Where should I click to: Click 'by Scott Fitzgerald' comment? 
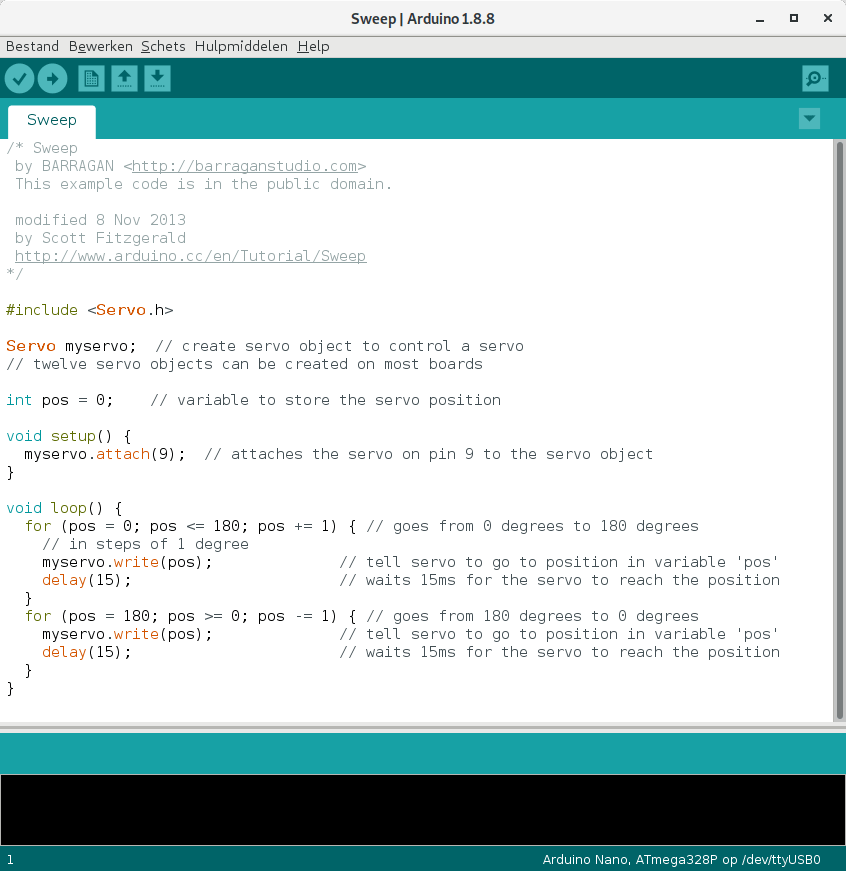point(101,238)
